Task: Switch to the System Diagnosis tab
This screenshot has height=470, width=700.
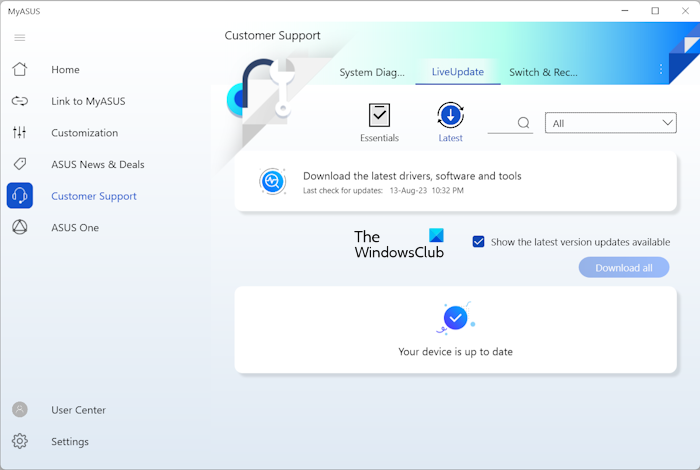Action: click(372, 72)
